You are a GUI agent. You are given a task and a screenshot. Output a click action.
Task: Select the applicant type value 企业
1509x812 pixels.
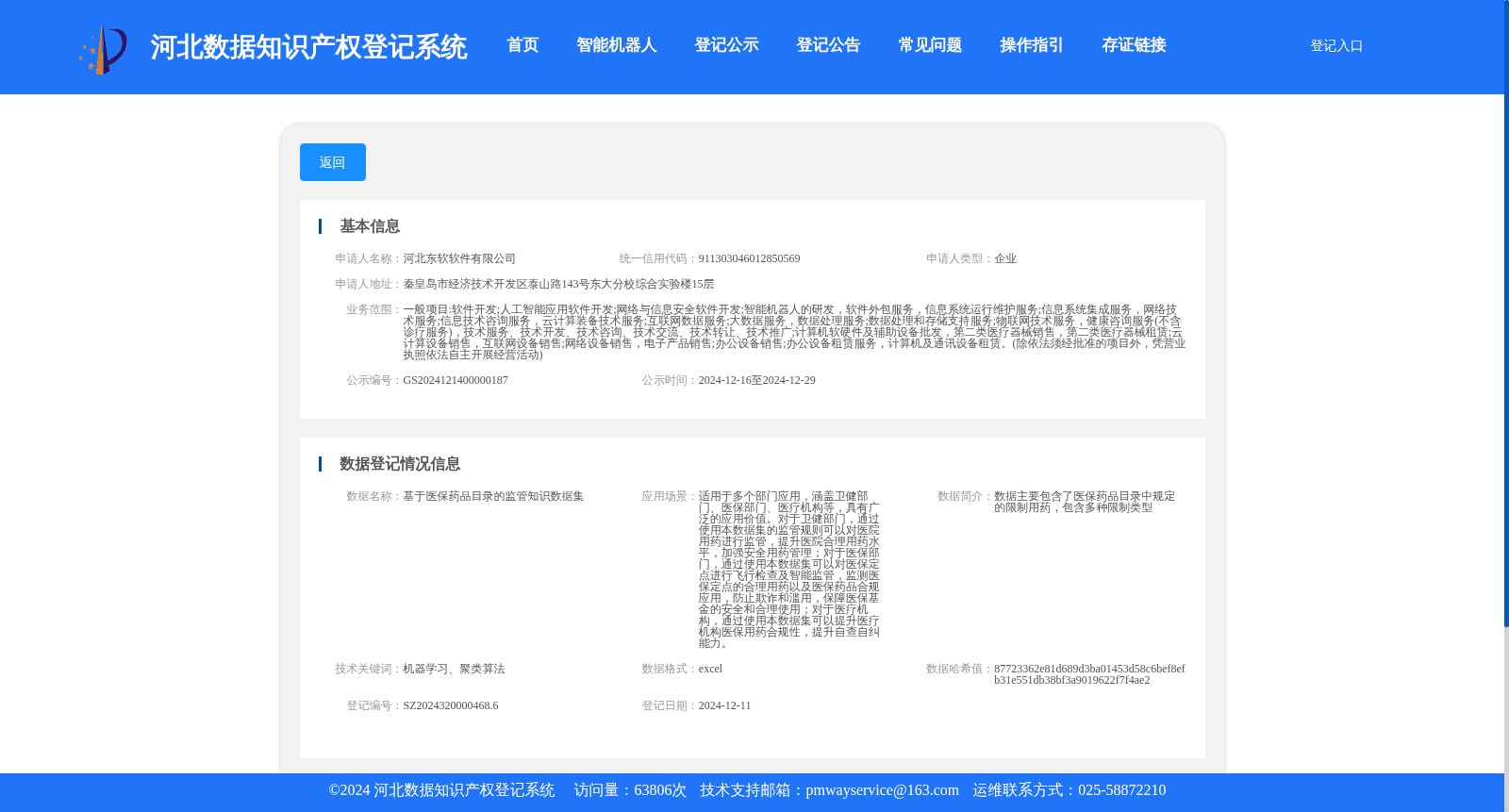[x=1005, y=258]
